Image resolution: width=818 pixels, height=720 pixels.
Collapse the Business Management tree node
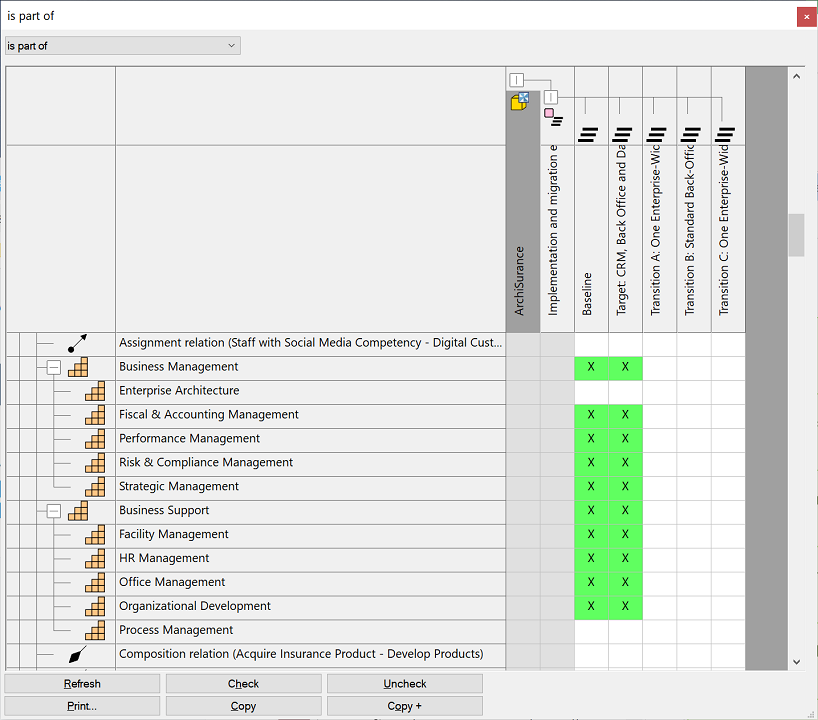coord(54,367)
